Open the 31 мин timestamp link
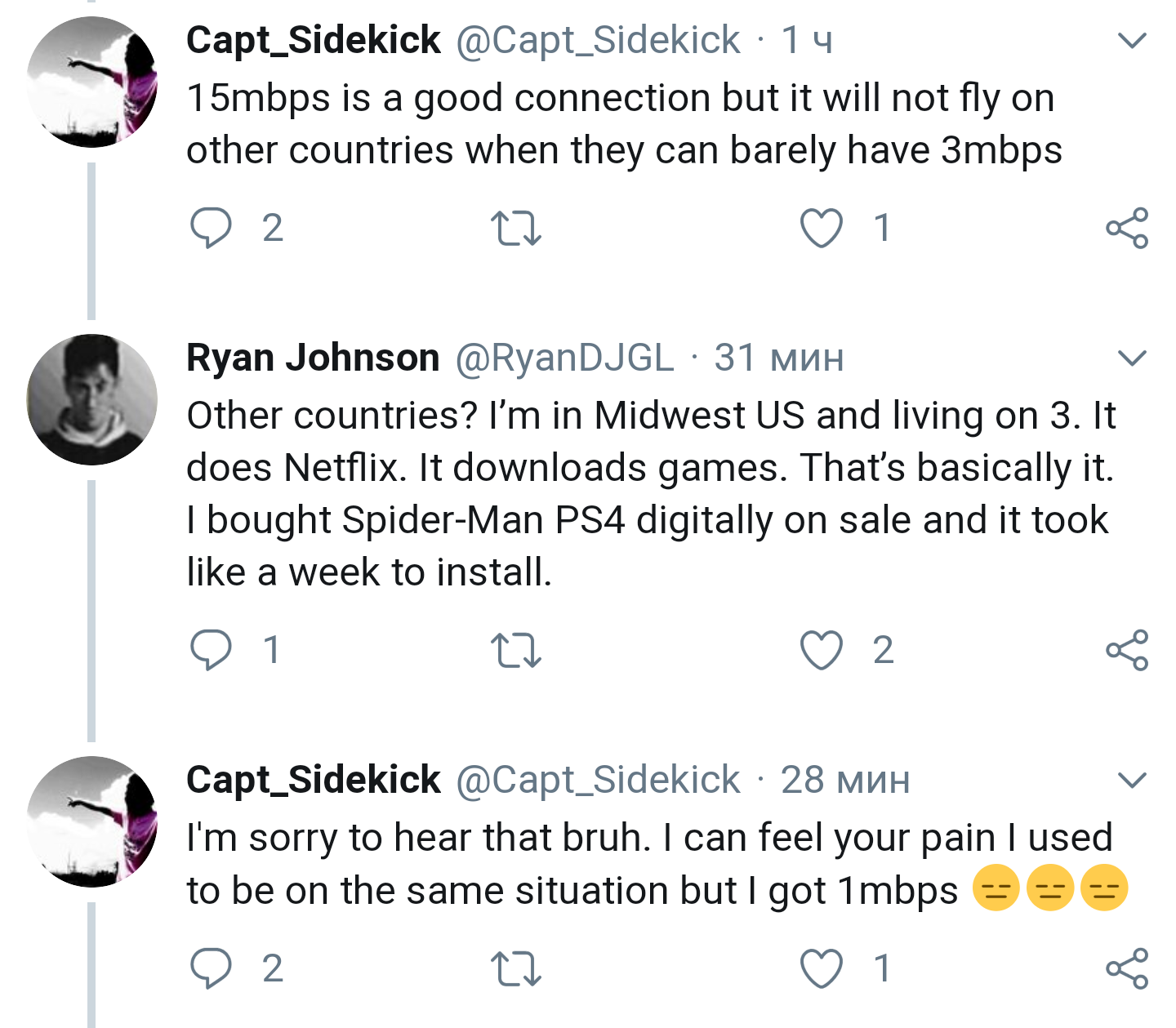The height and width of the screenshot is (1028, 1176). click(x=778, y=358)
